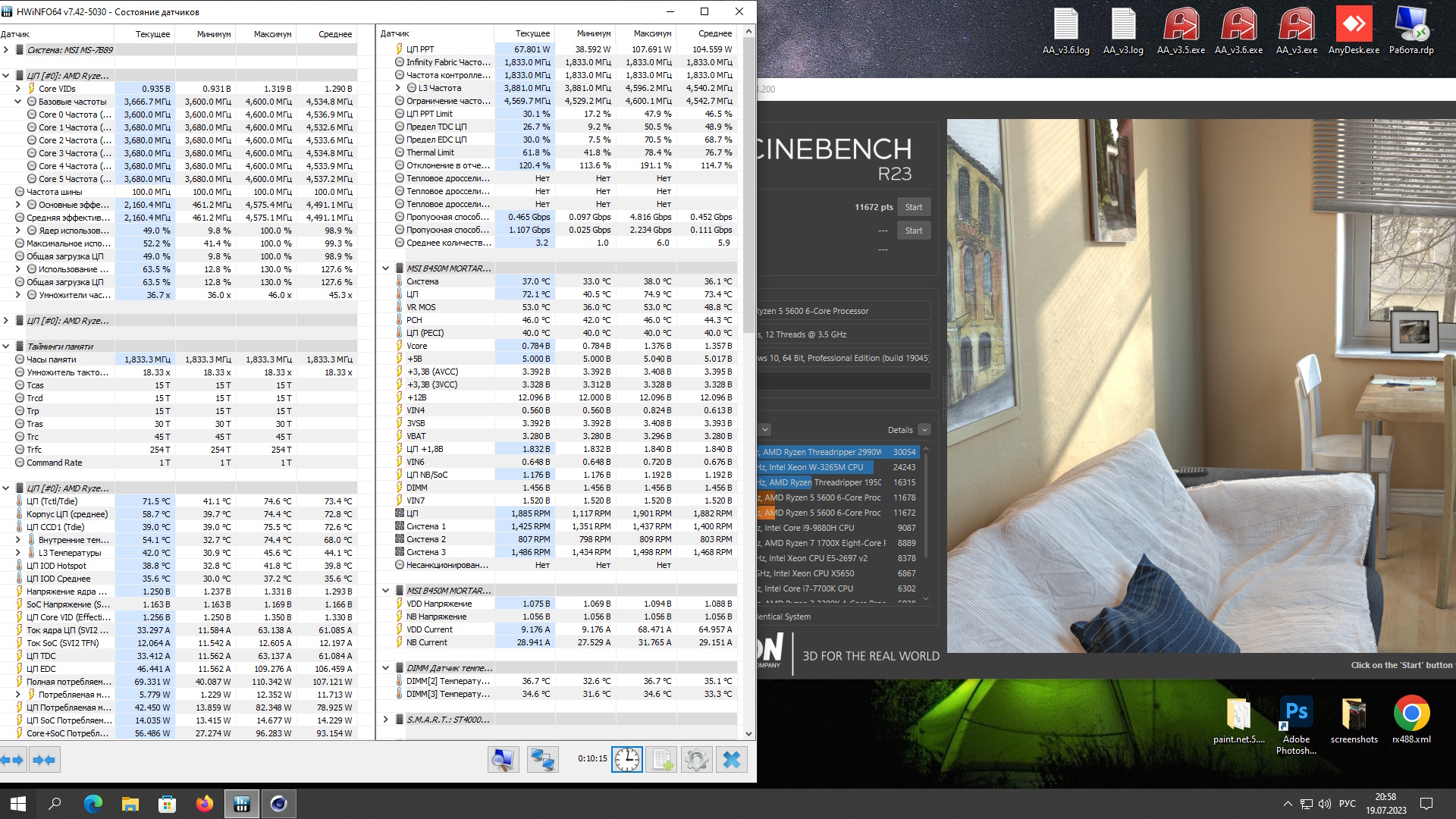
Task: Collapse the Базовые частоты tree node
Action: (17, 102)
